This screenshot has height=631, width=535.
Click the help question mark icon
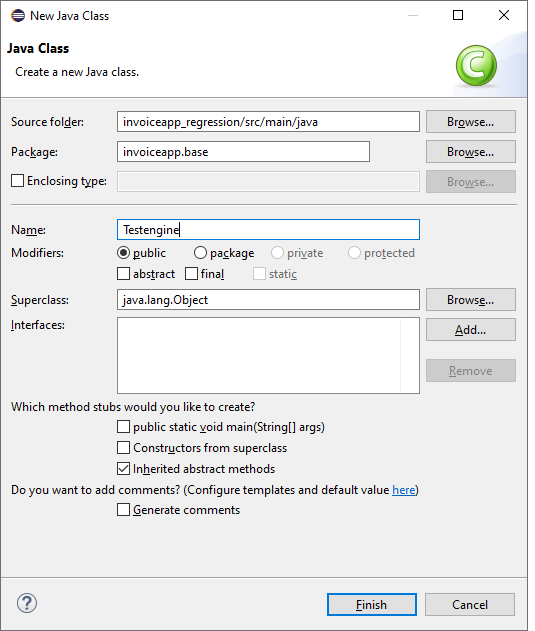(27, 603)
